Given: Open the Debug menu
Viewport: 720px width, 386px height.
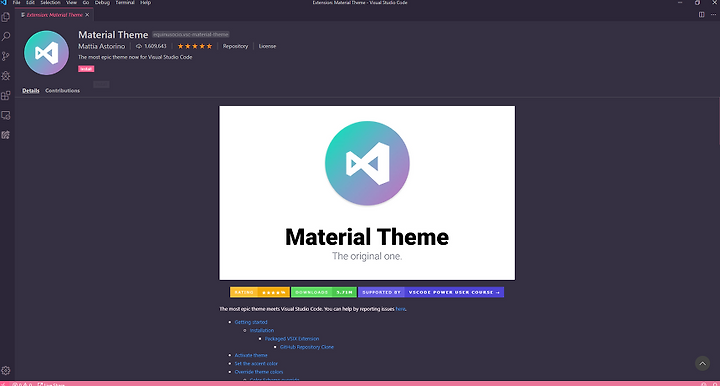Looking at the screenshot, I should pos(102,3).
